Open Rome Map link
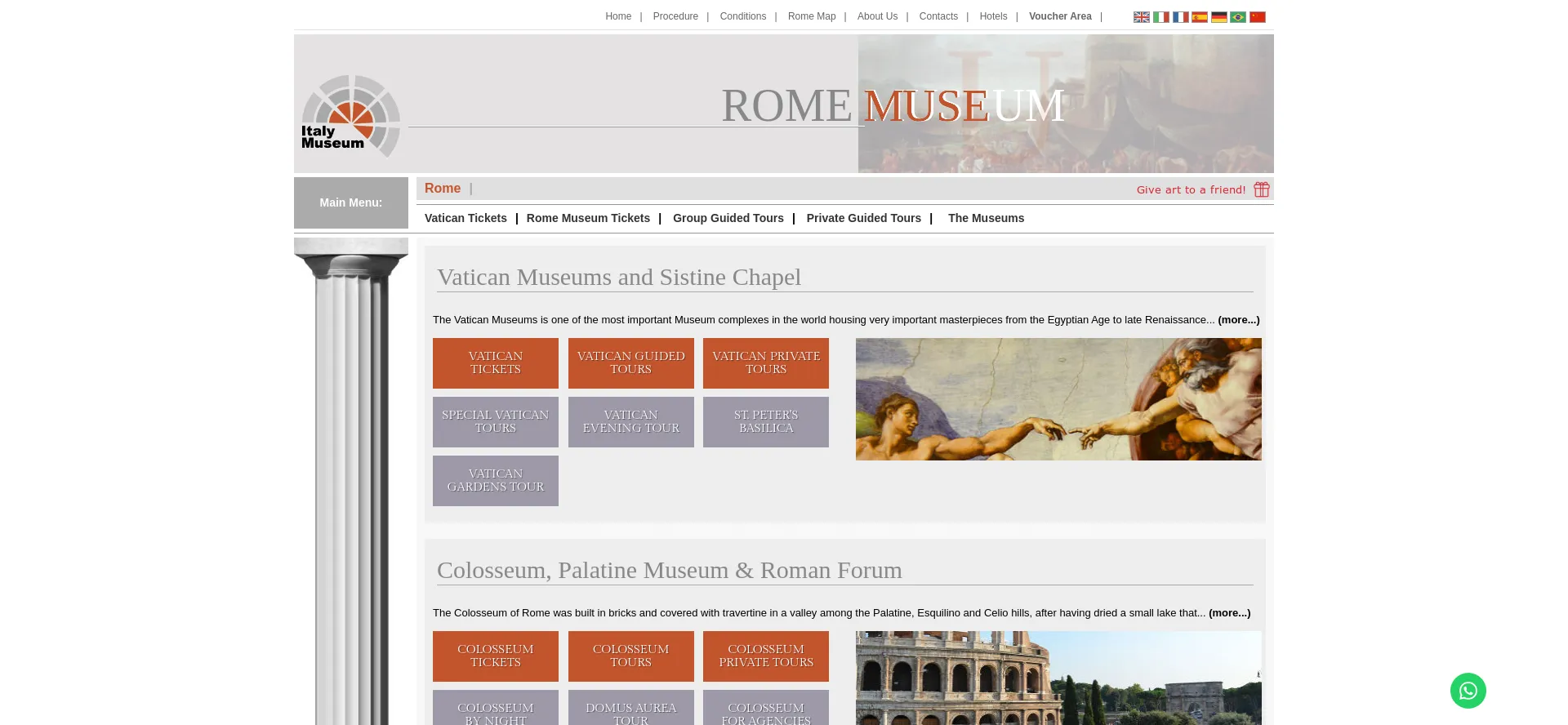Image resolution: width=1568 pixels, height=725 pixels. coord(812,16)
